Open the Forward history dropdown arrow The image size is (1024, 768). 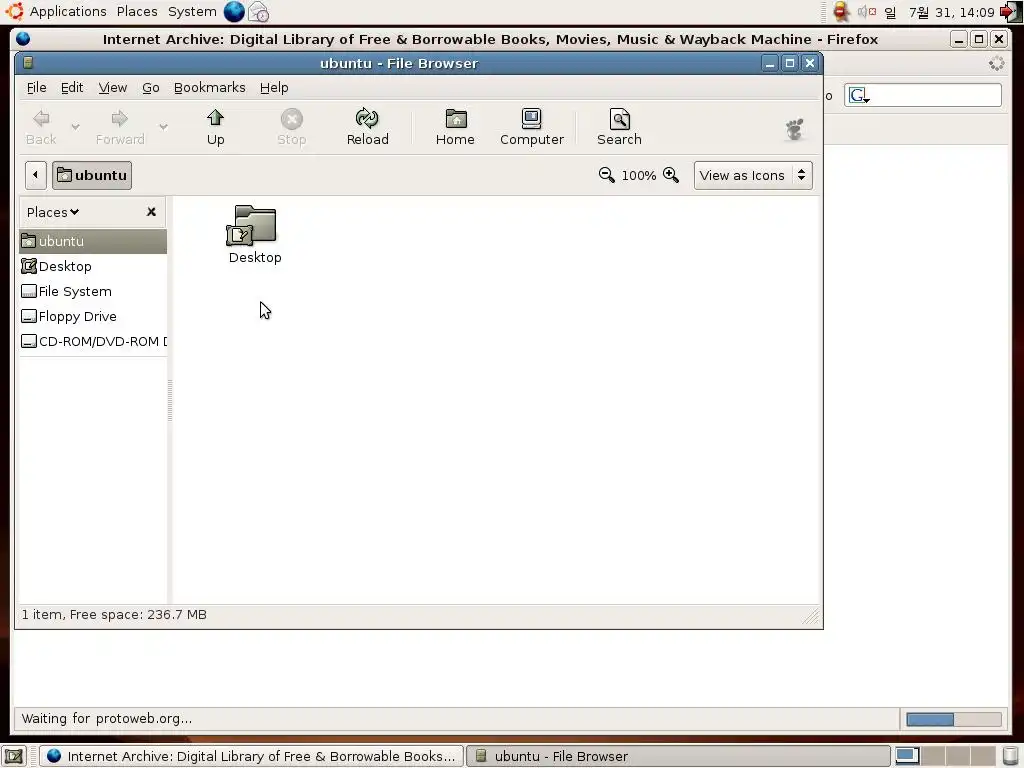tap(163, 127)
